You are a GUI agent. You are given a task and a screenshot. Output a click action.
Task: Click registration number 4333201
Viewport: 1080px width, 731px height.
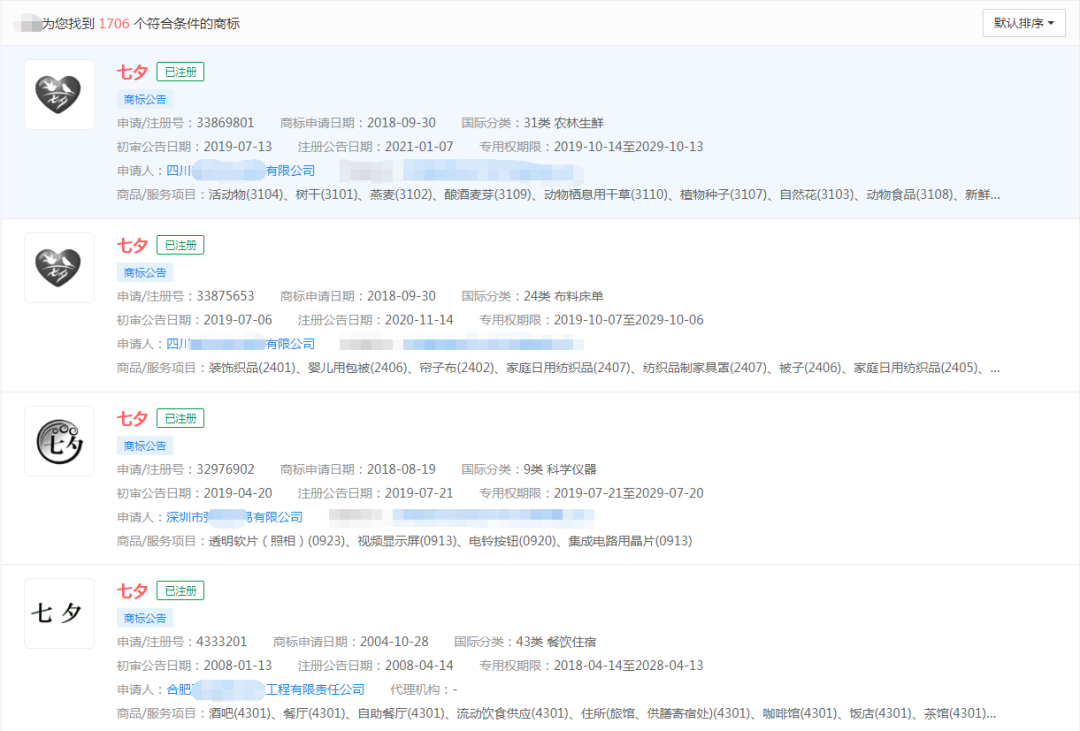(221, 641)
